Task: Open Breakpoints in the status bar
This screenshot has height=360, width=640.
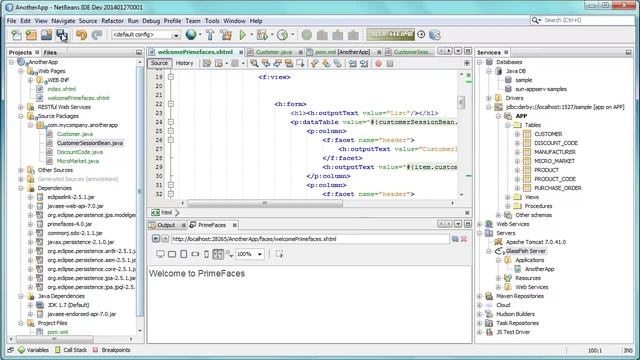Action: click(x=112, y=350)
